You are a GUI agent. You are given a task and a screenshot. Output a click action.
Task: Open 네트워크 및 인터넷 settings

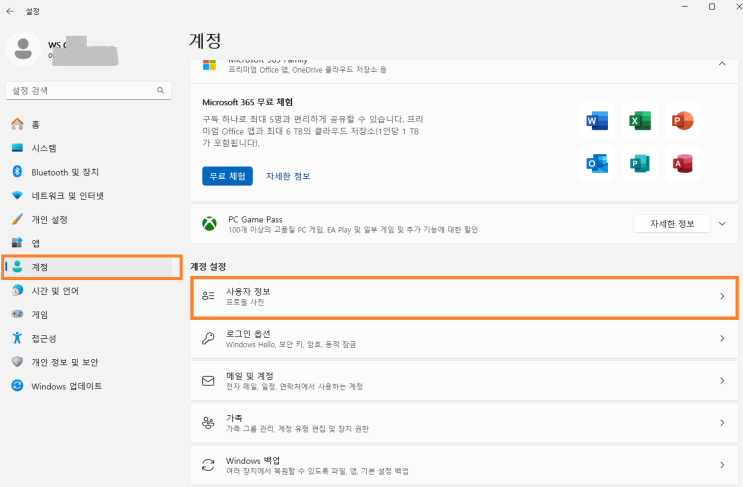point(88,196)
